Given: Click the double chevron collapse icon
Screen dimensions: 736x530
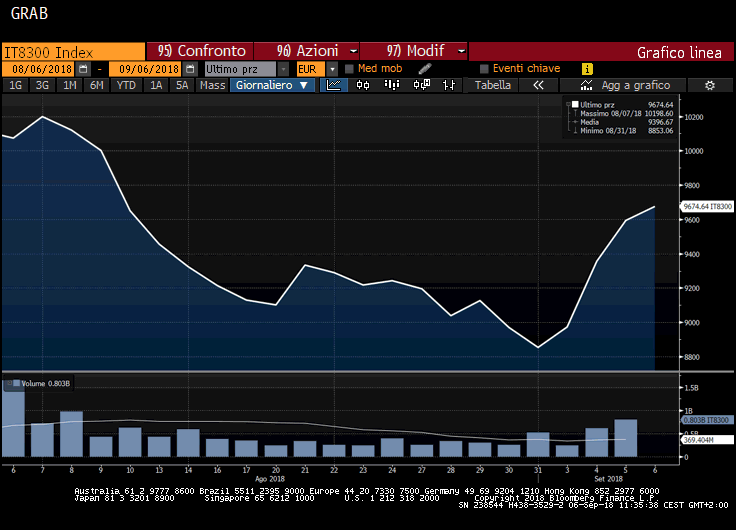Looking at the screenshot, I should [538, 86].
